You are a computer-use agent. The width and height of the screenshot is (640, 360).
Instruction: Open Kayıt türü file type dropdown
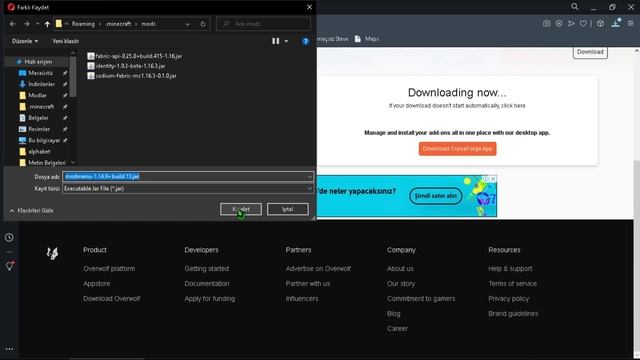(x=188, y=189)
